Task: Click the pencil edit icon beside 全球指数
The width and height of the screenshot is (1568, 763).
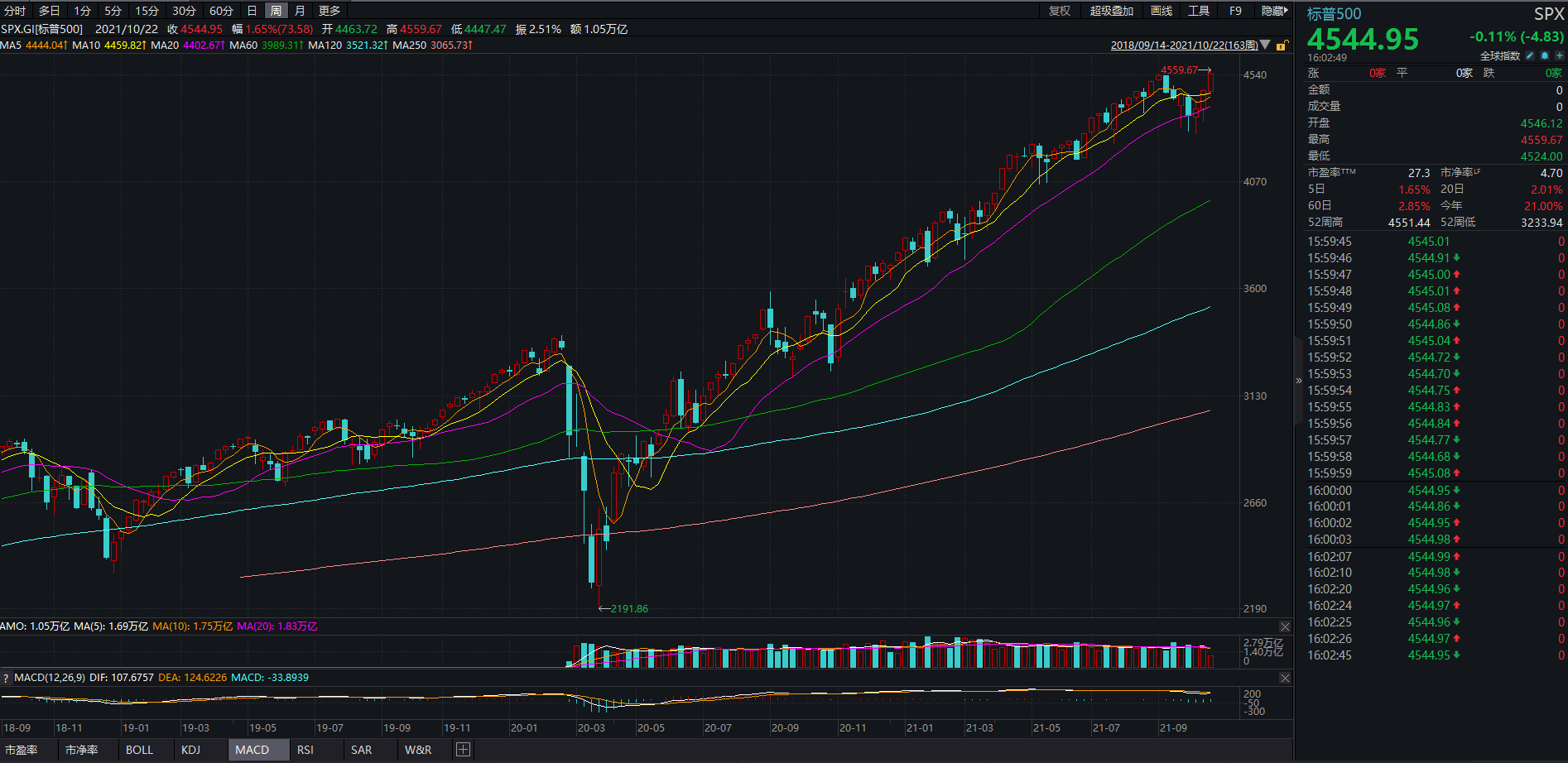Action: 1530,55
